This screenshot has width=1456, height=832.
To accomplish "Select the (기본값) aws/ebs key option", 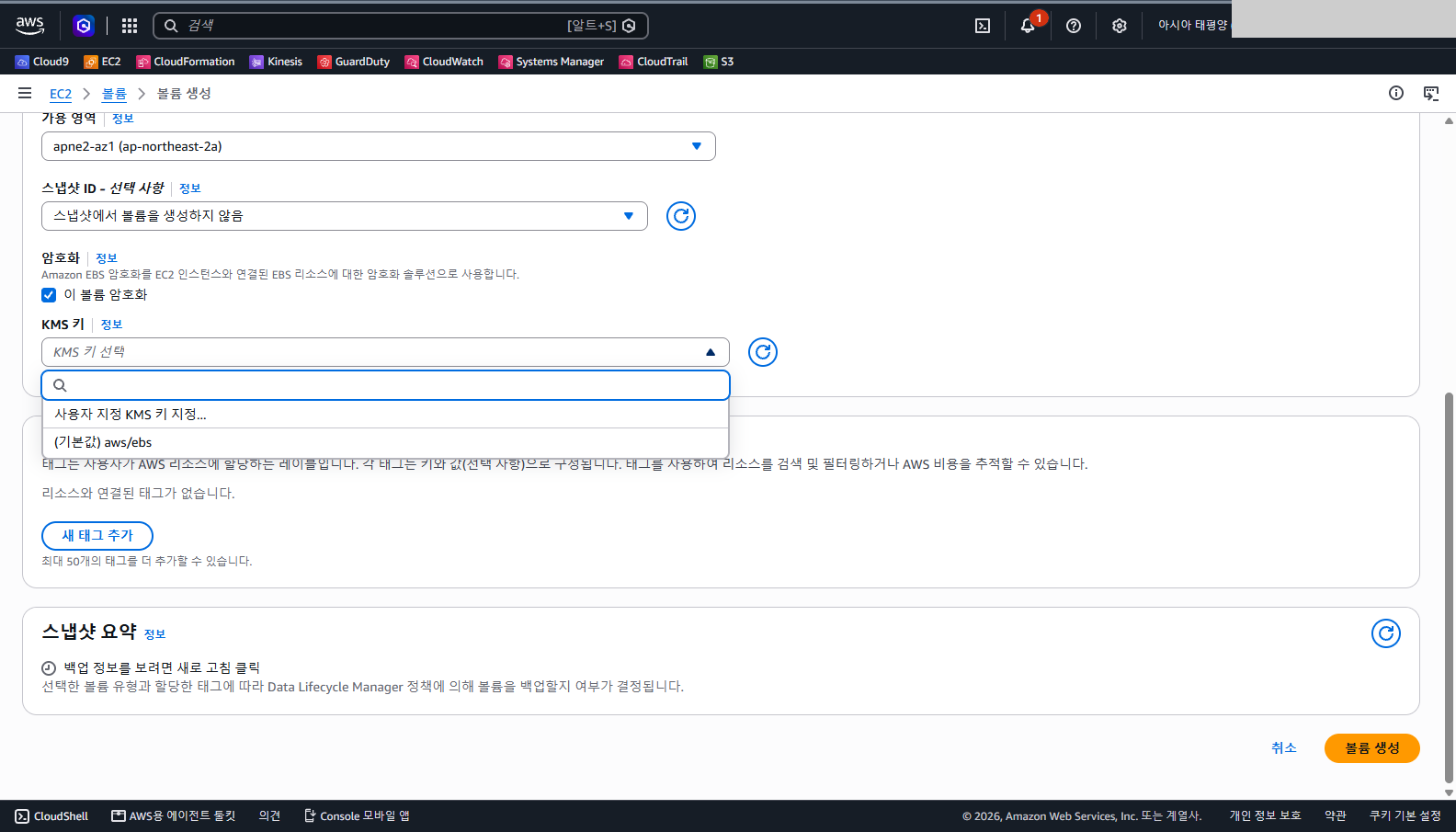I will coord(386,442).
